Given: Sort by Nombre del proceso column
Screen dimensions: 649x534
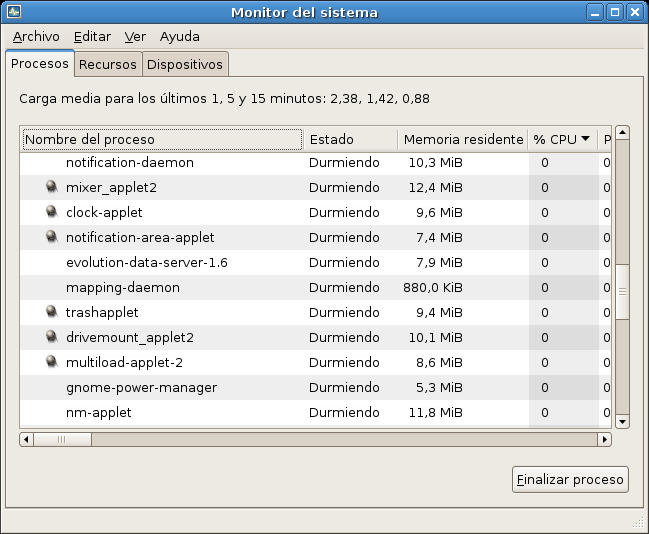Looking at the screenshot, I should pos(160,139).
